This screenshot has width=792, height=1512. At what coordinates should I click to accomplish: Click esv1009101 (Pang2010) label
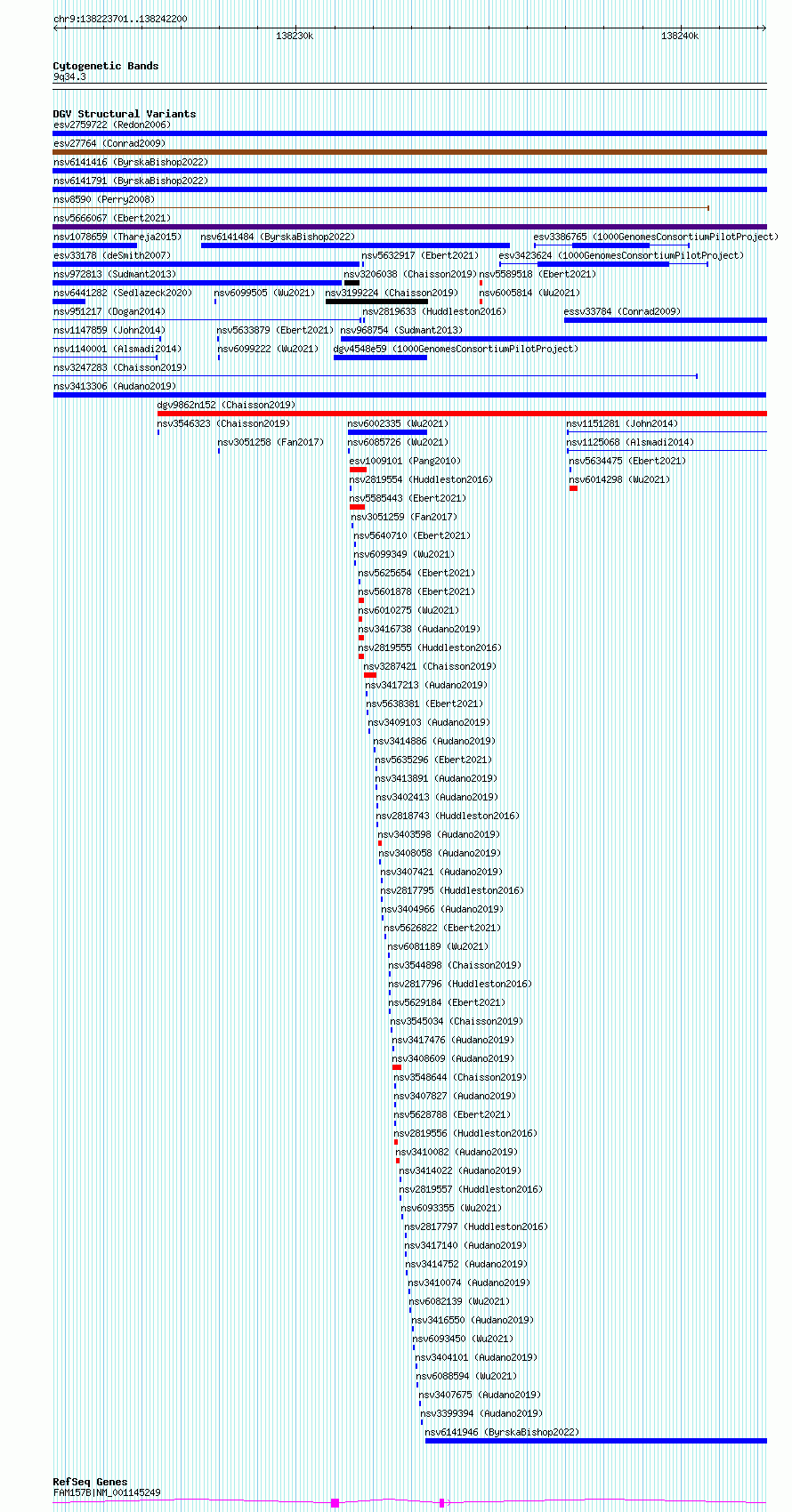pyautogui.click(x=405, y=461)
